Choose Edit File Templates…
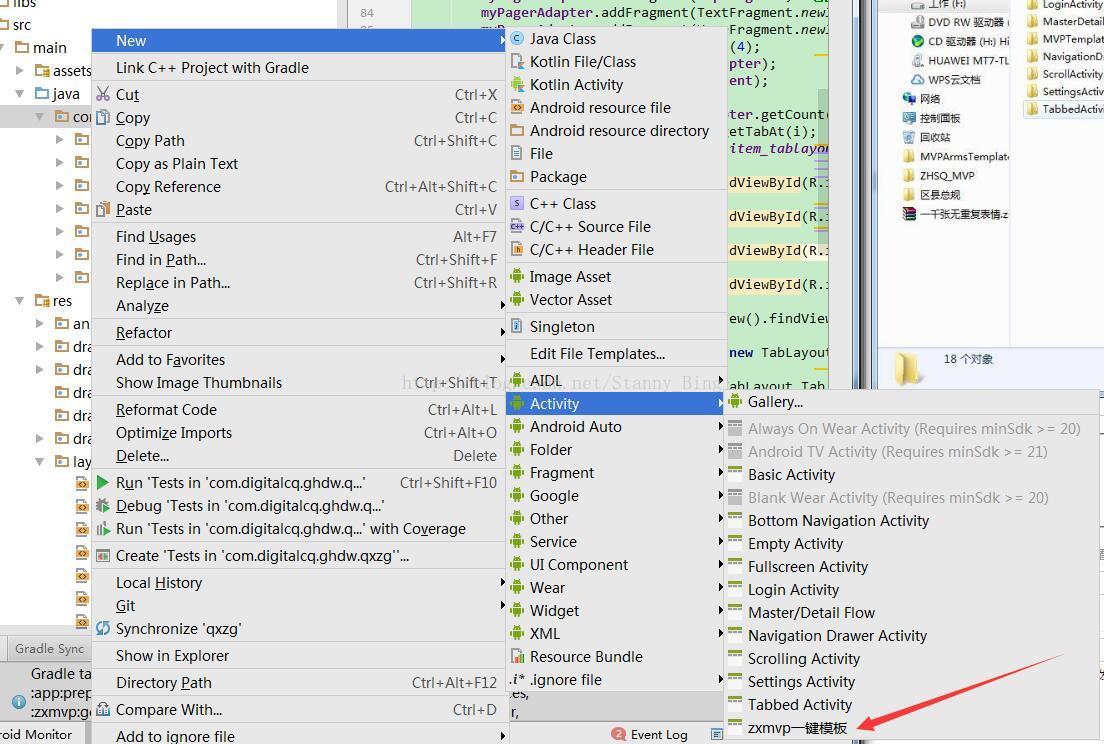 615,353
